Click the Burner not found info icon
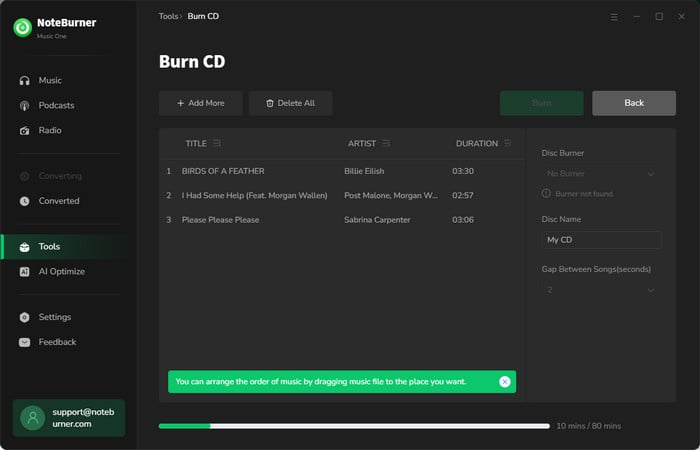This screenshot has width=700, height=450. tap(546, 193)
